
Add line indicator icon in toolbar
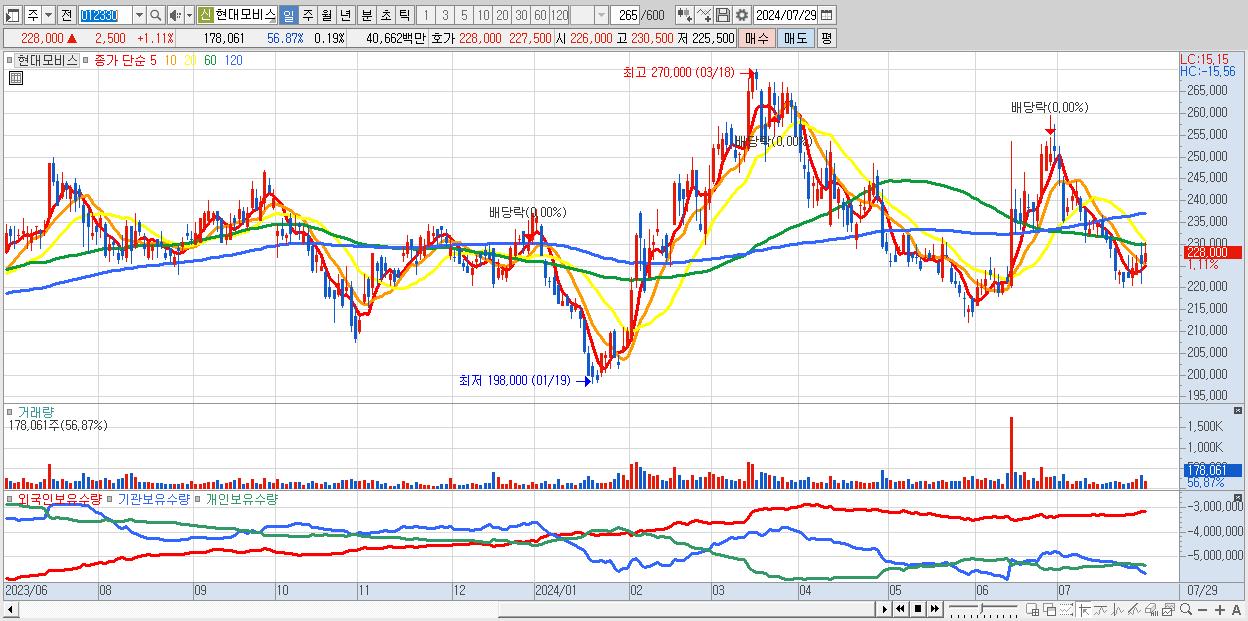point(704,15)
